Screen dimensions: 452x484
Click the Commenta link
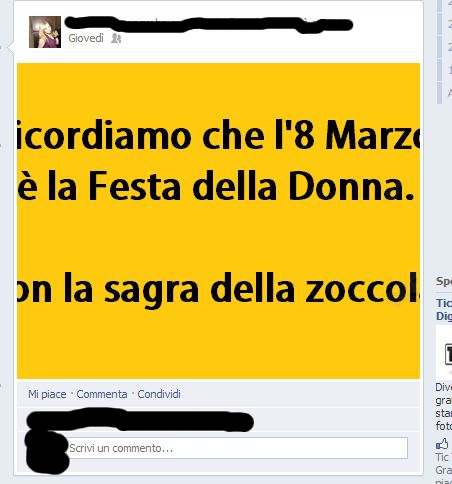pos(102,394)
